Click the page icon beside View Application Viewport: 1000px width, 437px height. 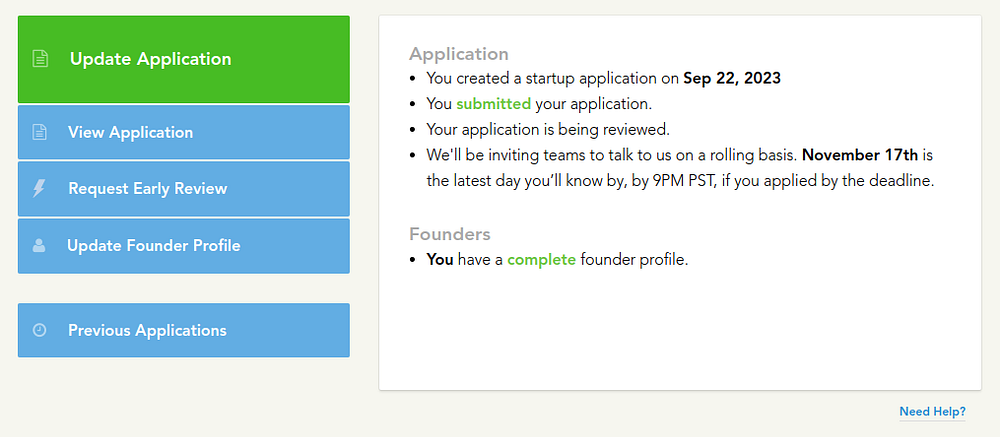tap(40, 132)
